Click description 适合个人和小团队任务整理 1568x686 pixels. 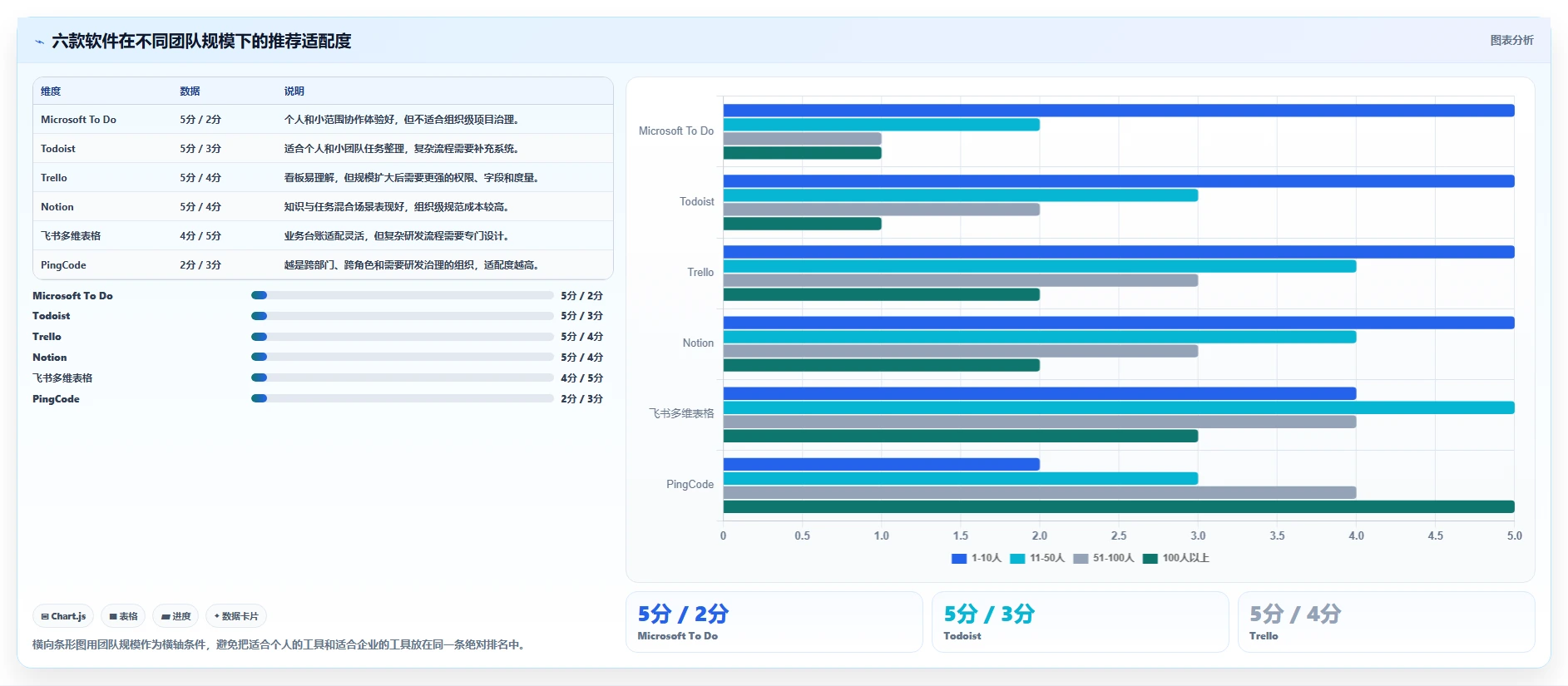pos(403,149)
